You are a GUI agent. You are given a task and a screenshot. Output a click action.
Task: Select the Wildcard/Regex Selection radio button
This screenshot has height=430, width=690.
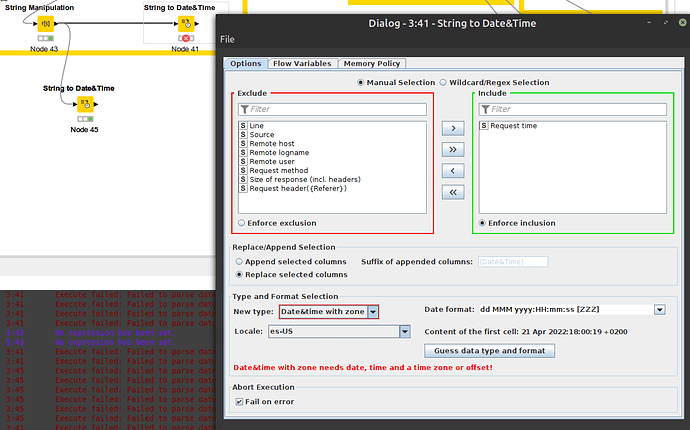(x=443, y=83)
